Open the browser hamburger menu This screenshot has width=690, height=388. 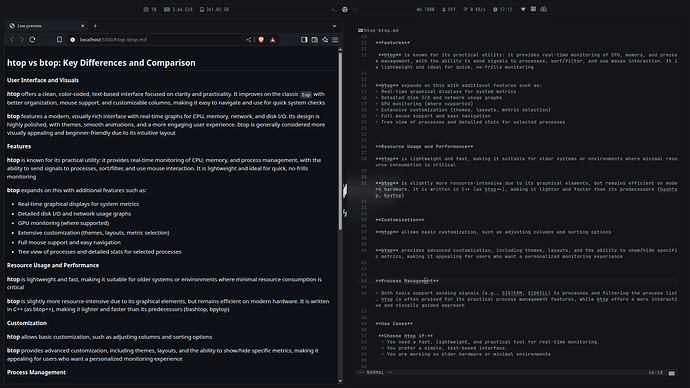[335, 40]
